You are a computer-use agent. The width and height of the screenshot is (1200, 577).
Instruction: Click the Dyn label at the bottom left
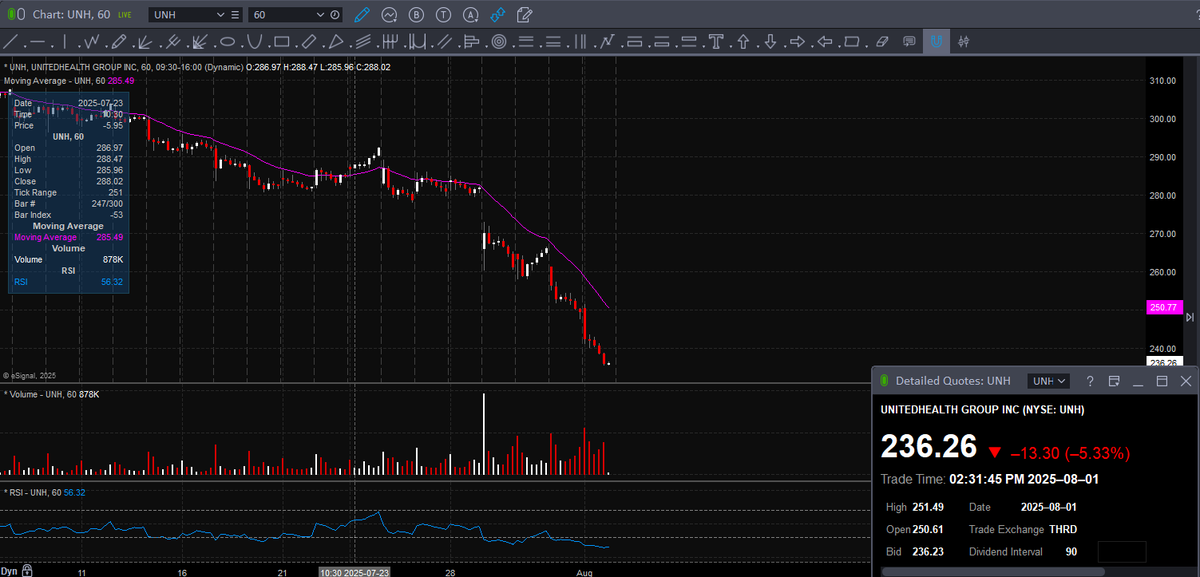(9, 570)
